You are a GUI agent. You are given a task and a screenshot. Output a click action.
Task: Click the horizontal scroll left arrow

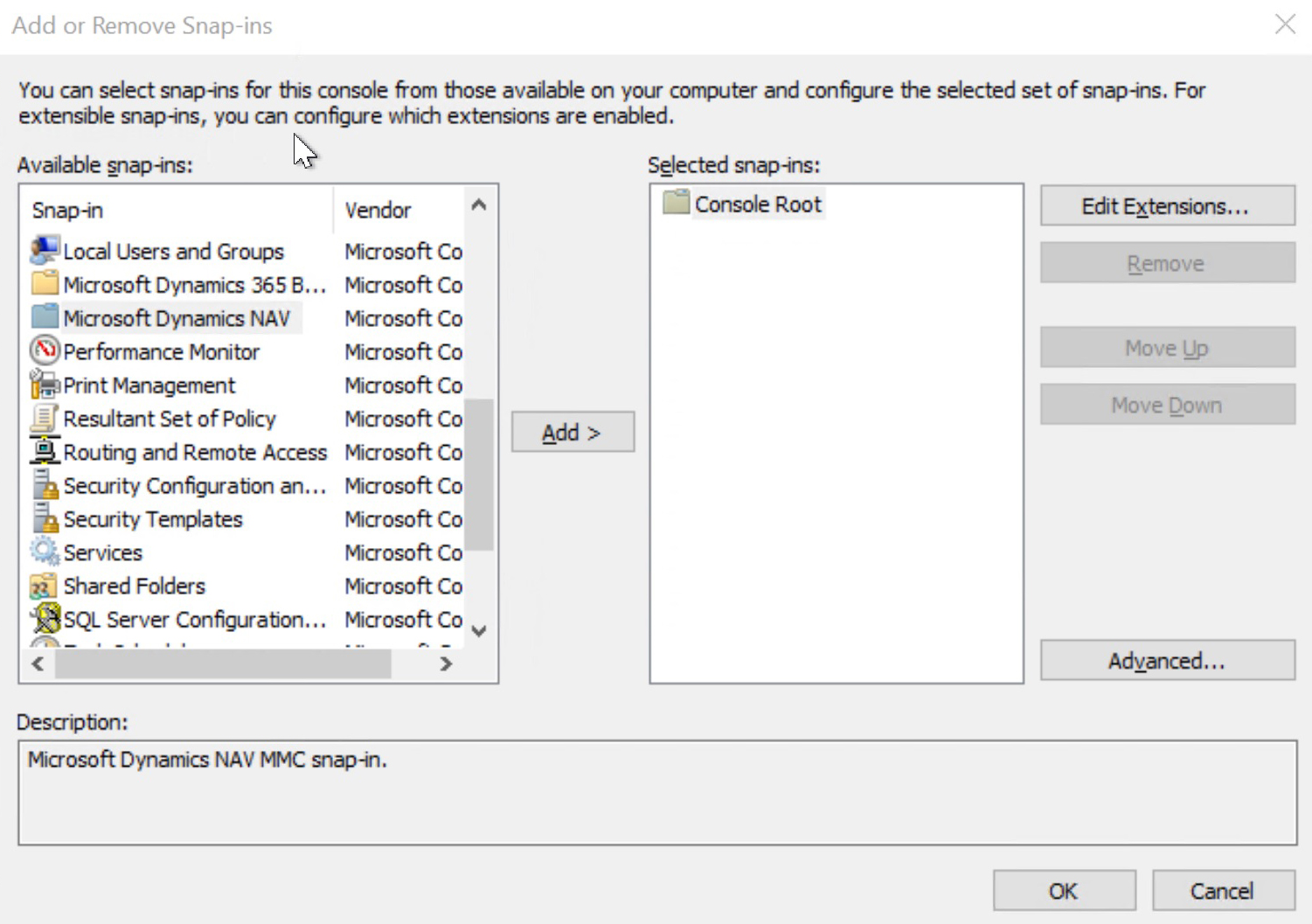tap(38, 663)
